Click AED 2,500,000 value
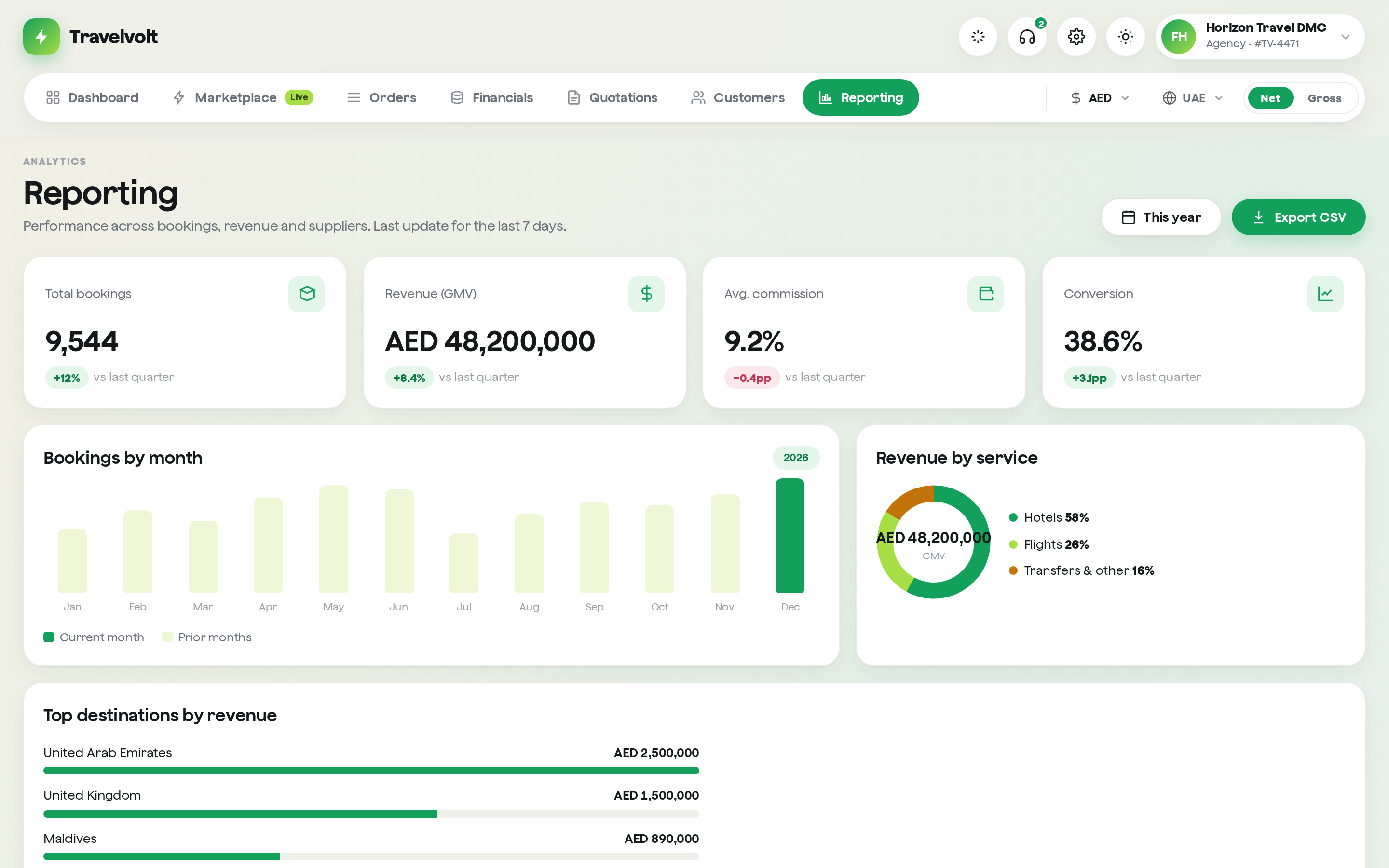1389x868 pixels. pyautogui.click(x=656, y=753)
